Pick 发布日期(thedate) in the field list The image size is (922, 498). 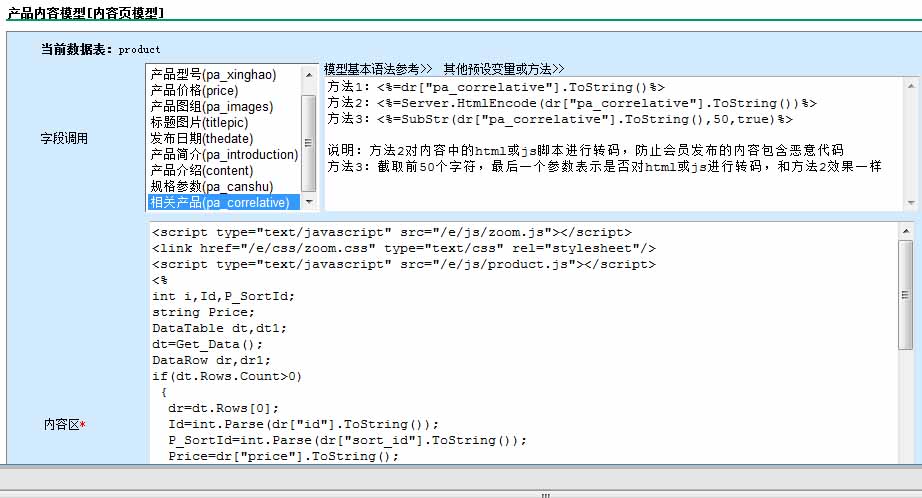pyautogui.click(x=201, y=139)
